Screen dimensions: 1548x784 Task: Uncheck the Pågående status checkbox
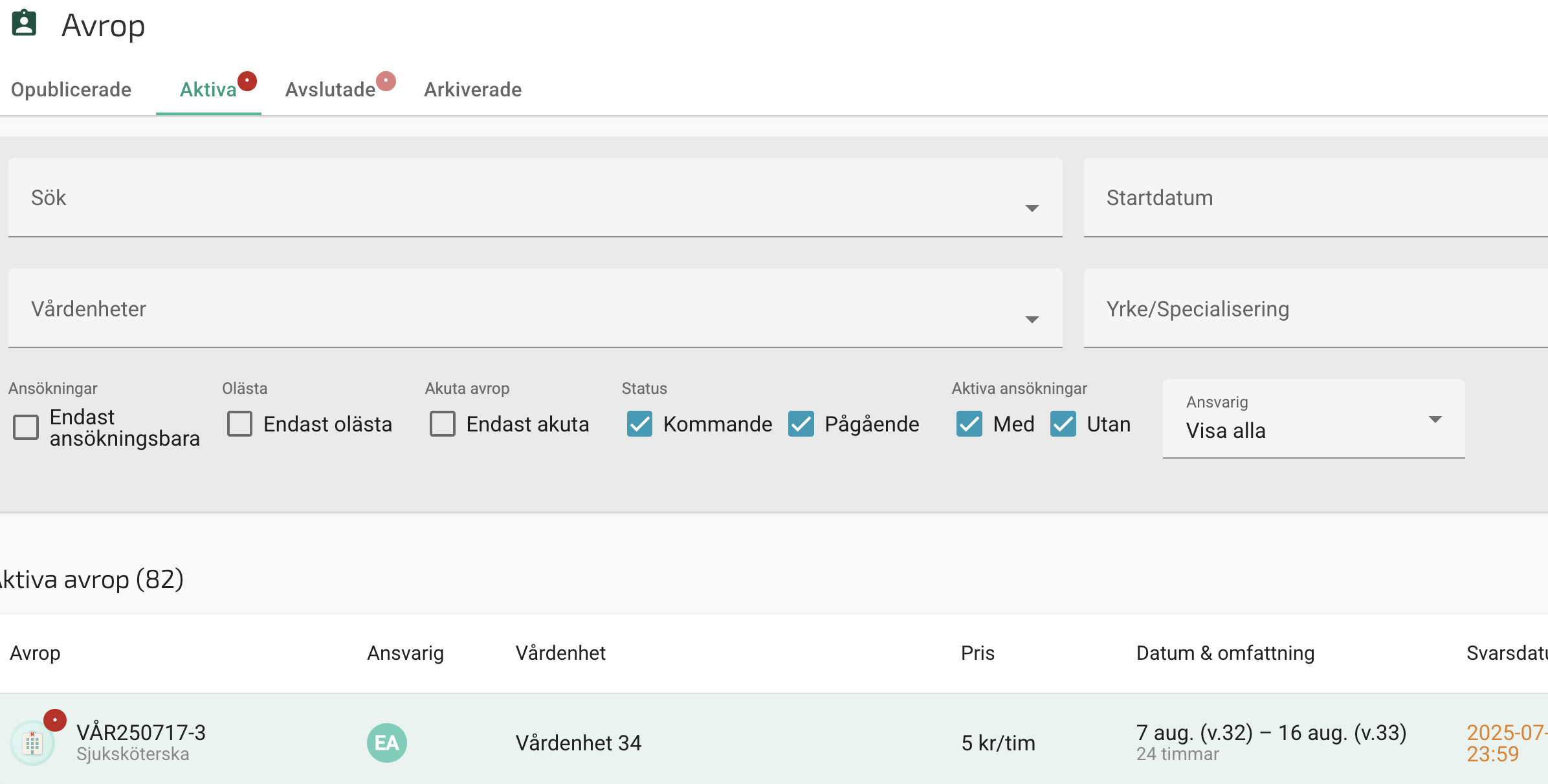801,424
